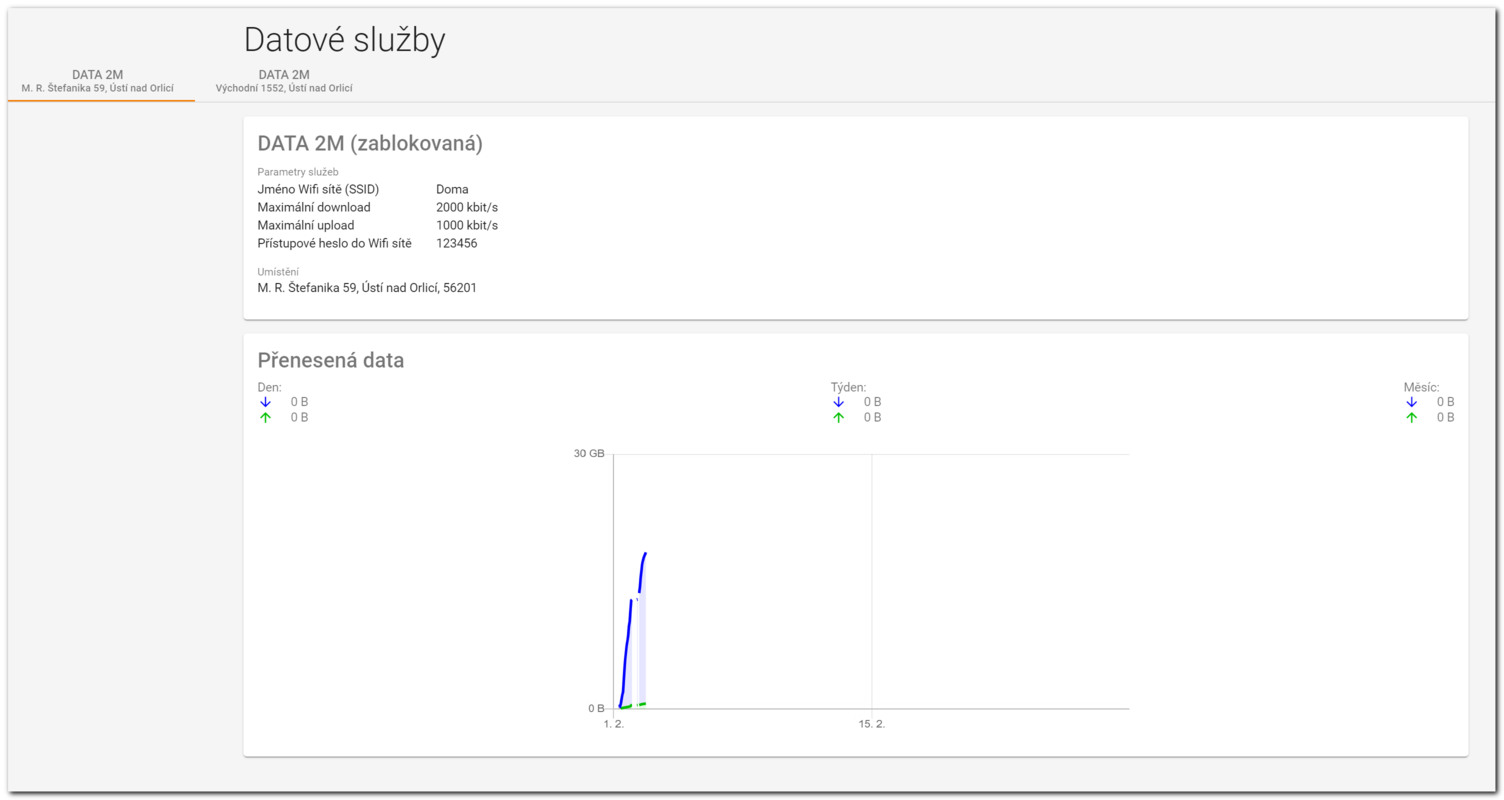The width and height of the screenshot is (1504, 800).
Task: Click the DATA 2M (zablokovaná) title
Action: click(370, 144)
